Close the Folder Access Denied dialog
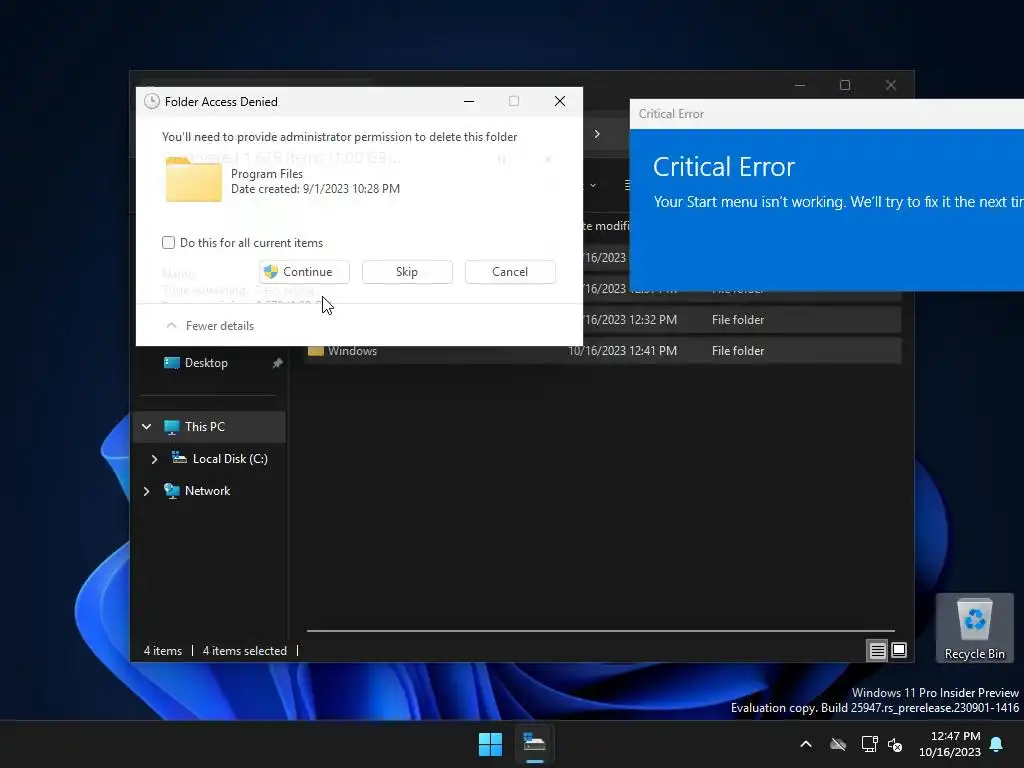 [560, 101]
